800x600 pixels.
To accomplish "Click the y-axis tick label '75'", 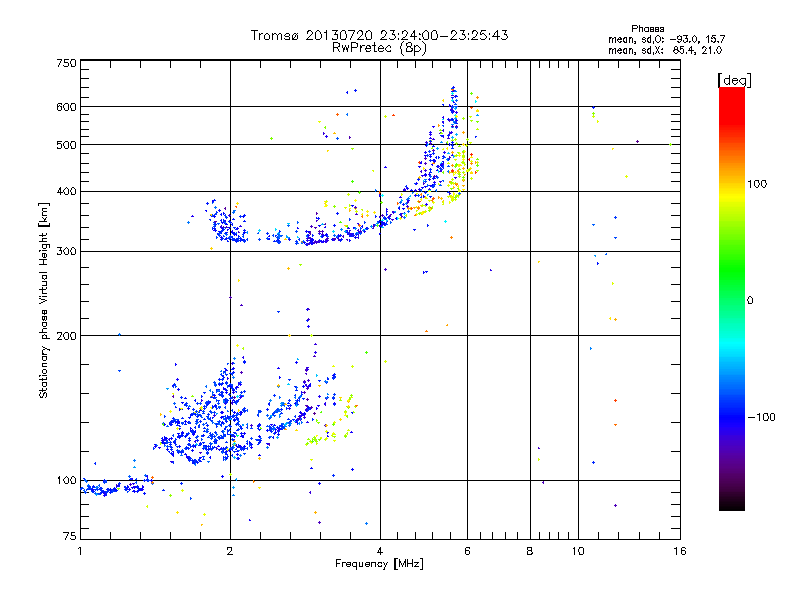I will click(70, 536).
